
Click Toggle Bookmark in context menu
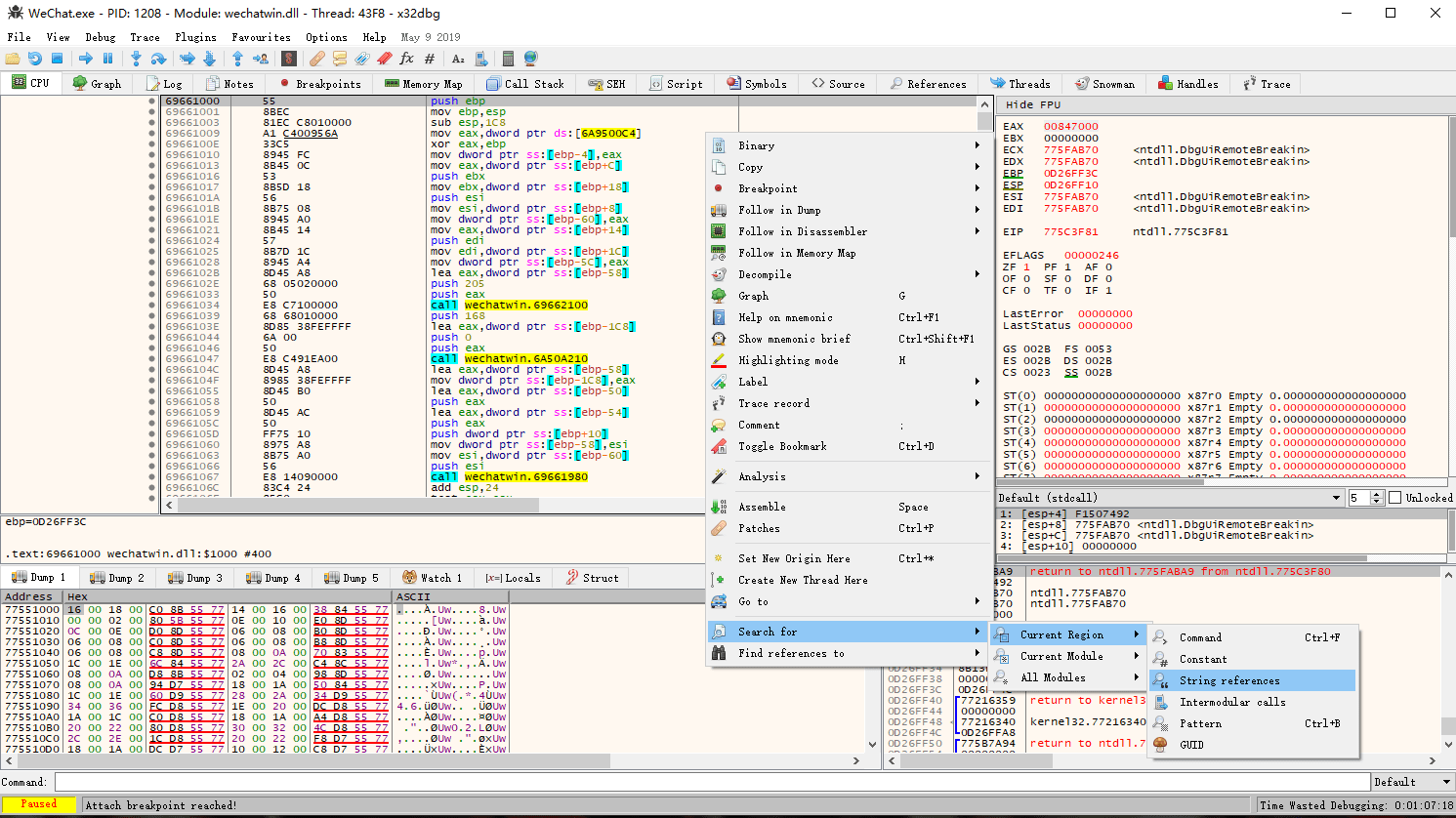tap(782, 446)
